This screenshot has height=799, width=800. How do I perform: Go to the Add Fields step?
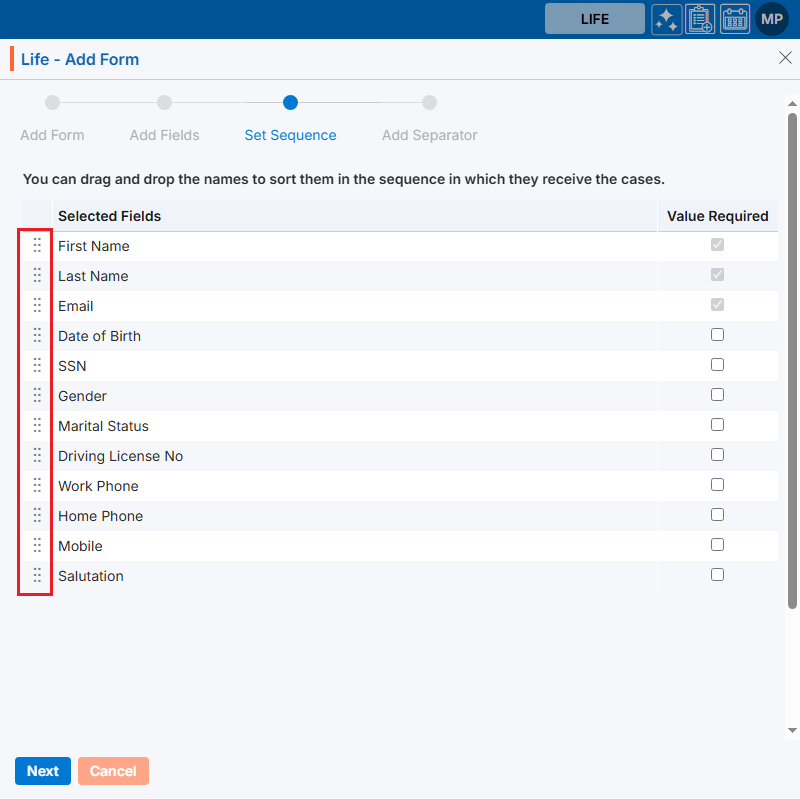coord(165,103)
